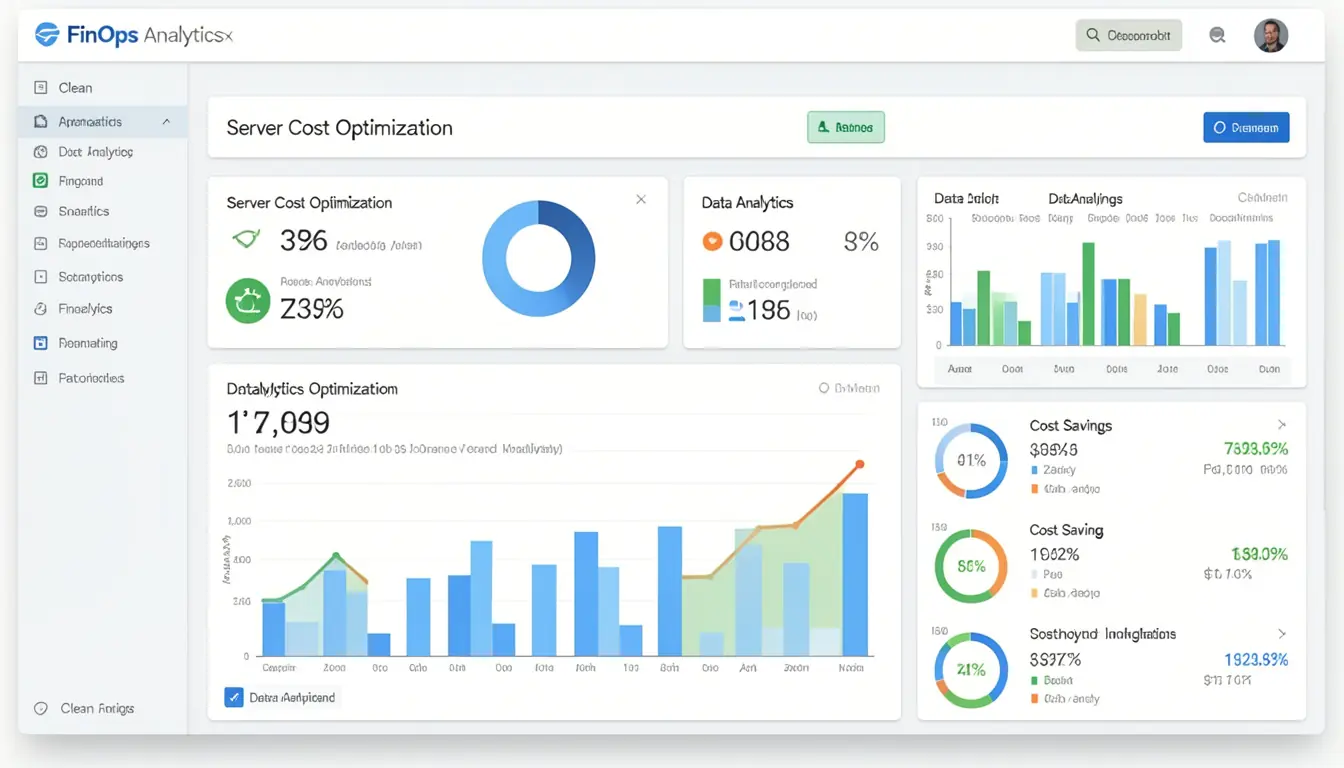Click the 61% donut chart
This screenshot has height=768, width=1344.
click(971, 461)
